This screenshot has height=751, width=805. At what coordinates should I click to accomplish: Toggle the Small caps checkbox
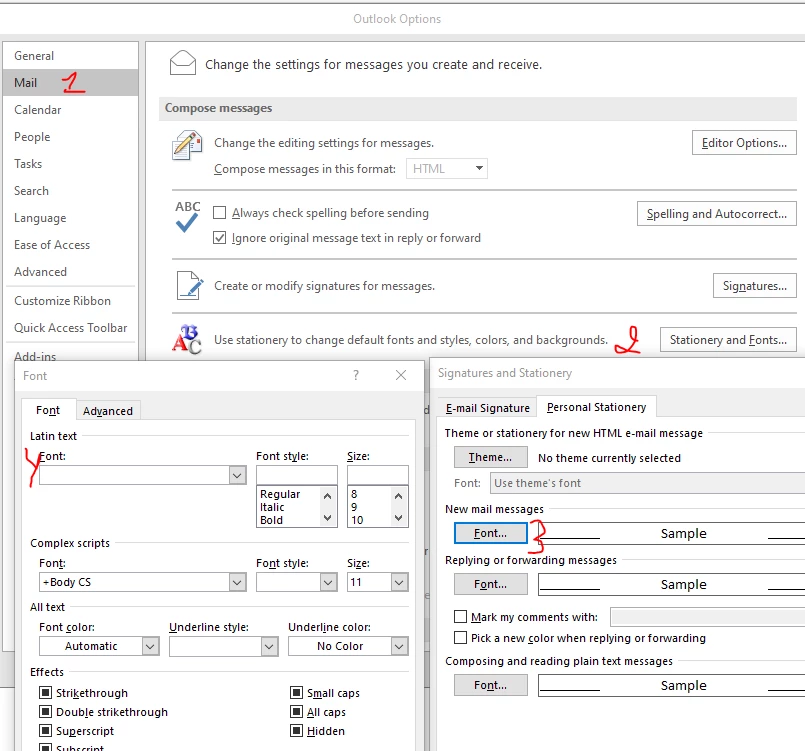point(296,692)
